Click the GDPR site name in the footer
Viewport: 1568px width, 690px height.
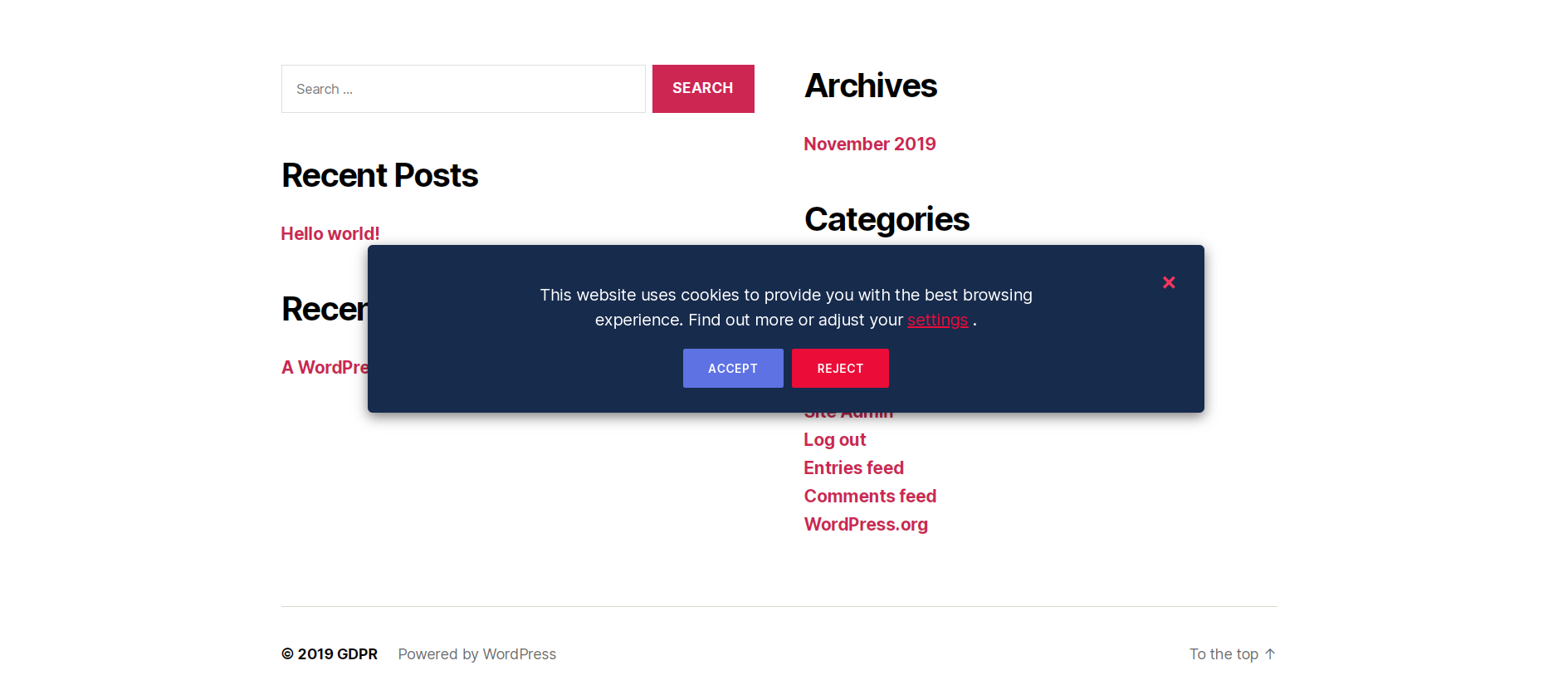pos(357,654)
